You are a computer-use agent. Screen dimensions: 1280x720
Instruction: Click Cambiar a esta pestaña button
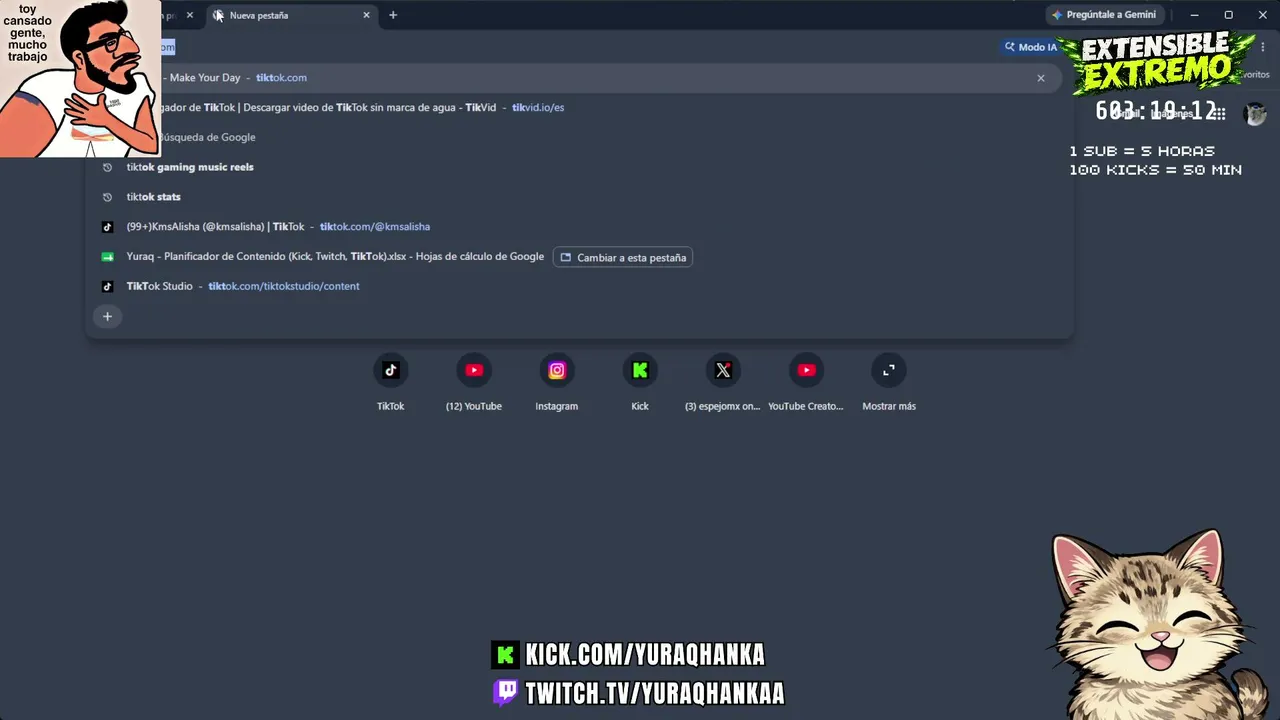click(x=623, y=257)
